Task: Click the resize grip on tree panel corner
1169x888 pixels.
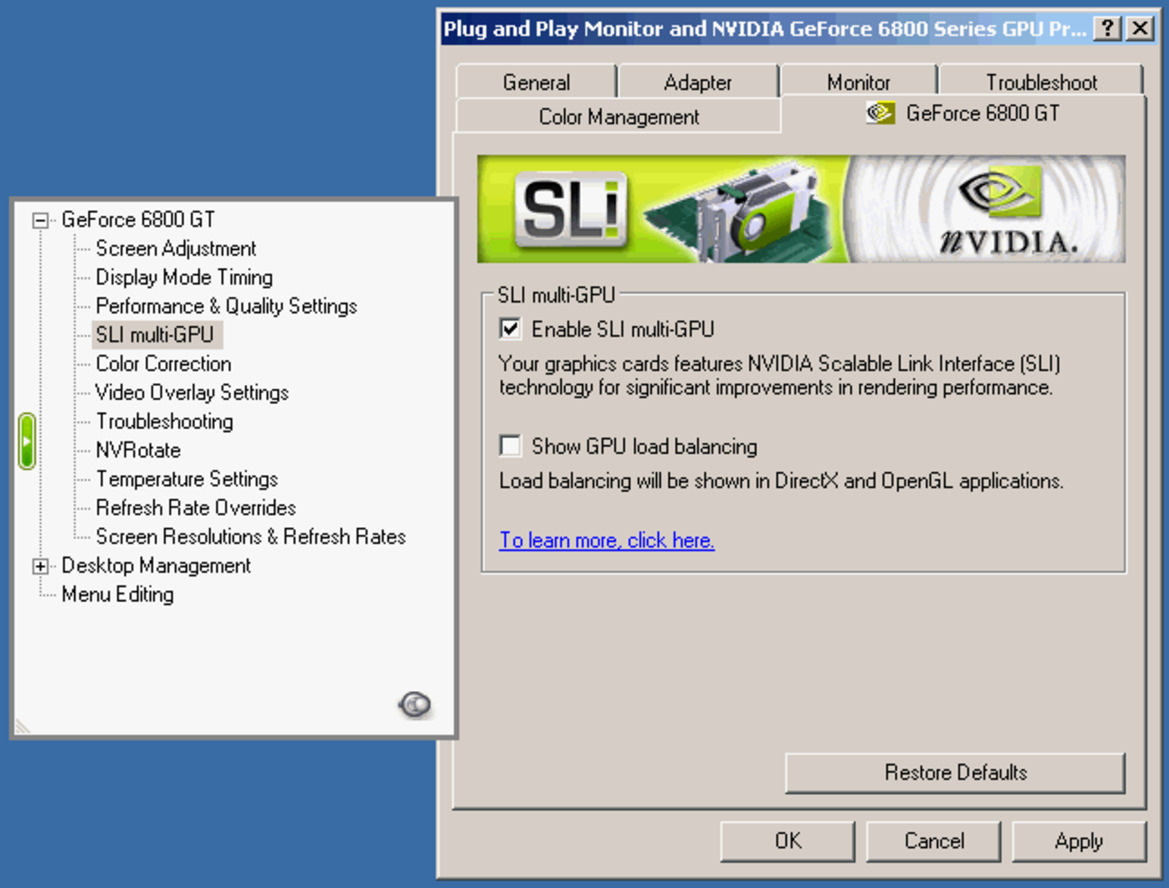Action: click(23, 726)
